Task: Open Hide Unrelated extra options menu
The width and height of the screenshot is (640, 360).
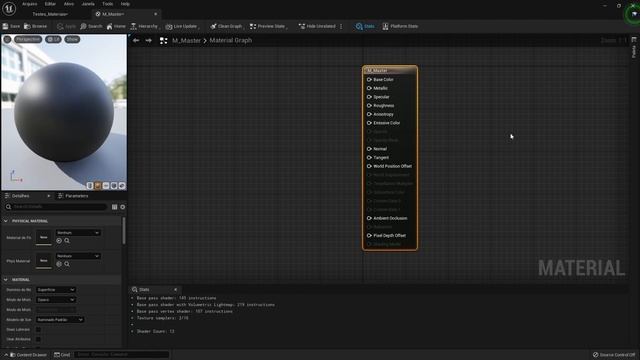Action: pos(341,26)
